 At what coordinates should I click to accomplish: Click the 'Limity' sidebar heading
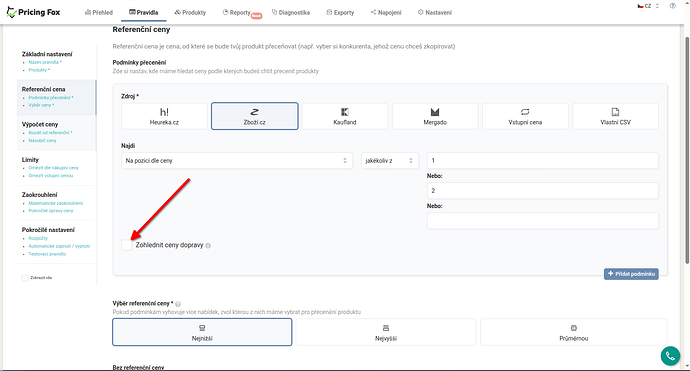tap(30, 160)
